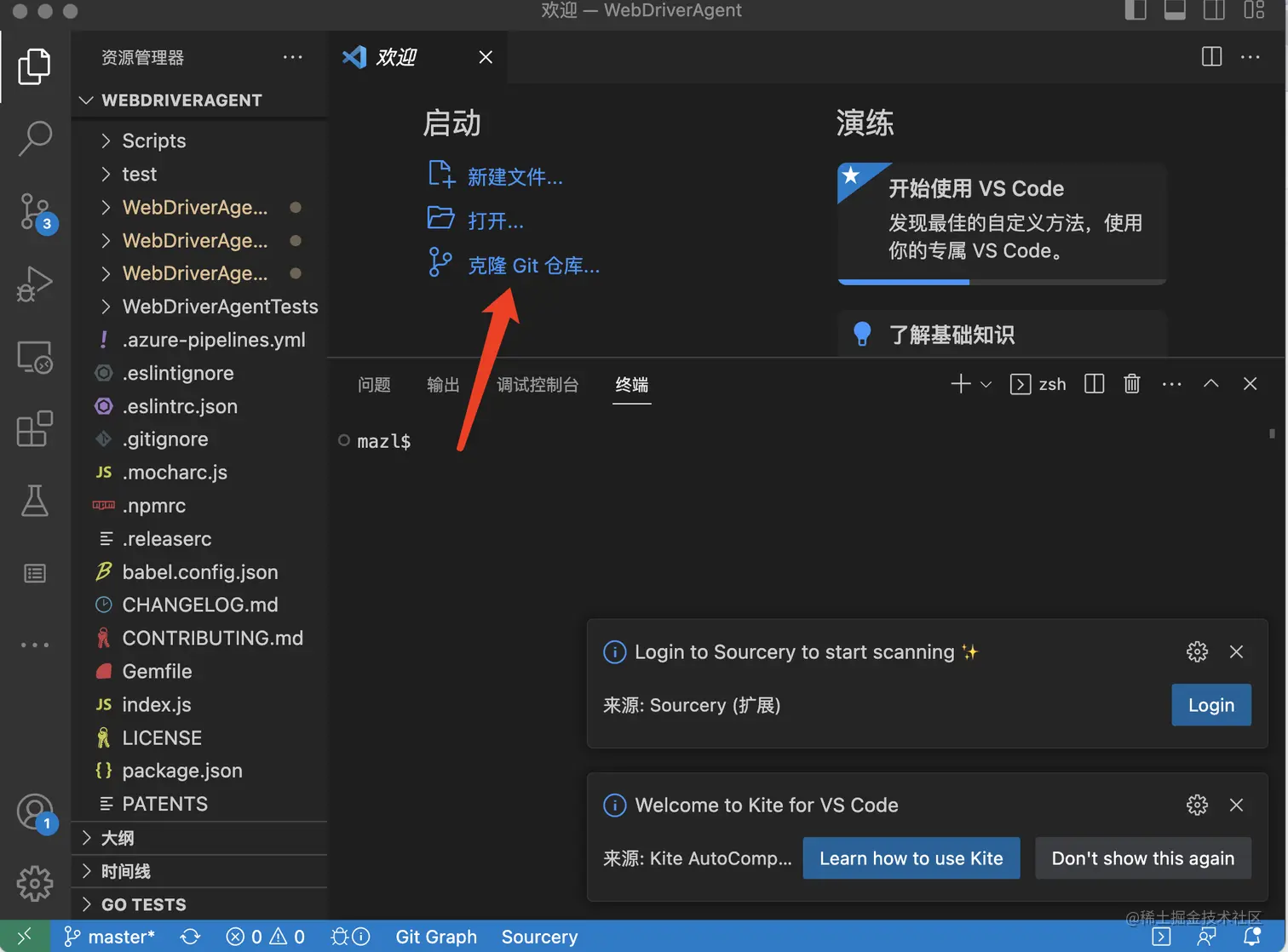Select the 终端 terminal tab
The width and height of the screenshot is (1288, 952).
pos(632,385)
